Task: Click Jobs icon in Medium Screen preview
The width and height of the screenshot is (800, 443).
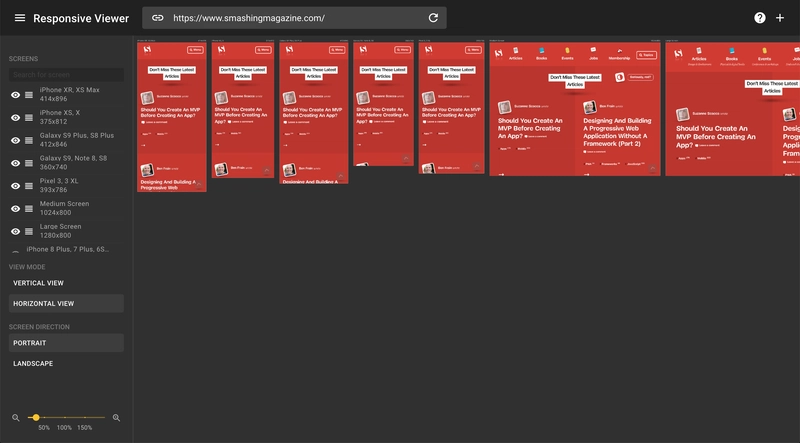Action: click(593, 50)
